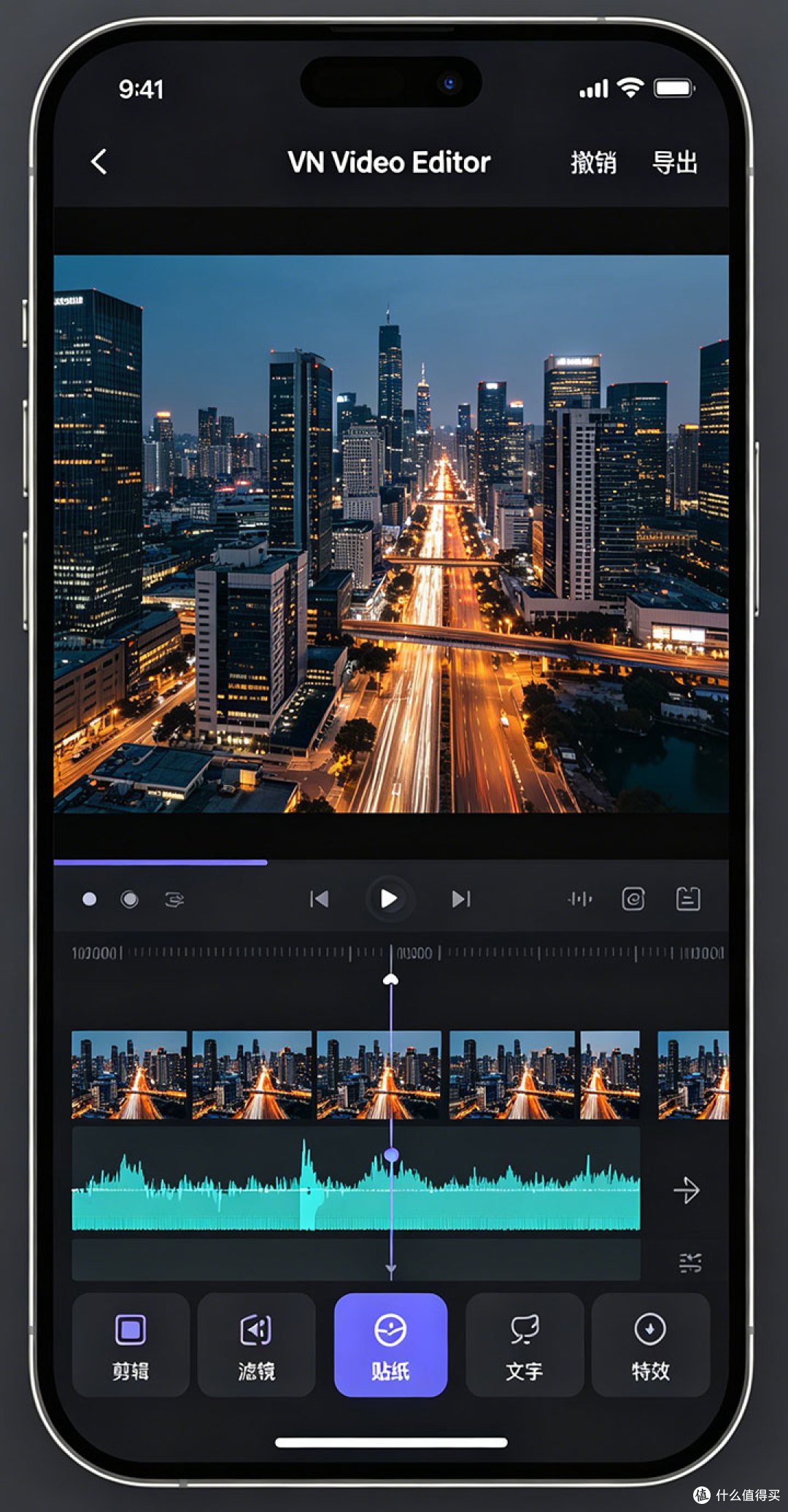Click the rounded square @ icon
Screen dimensions: 788x1512
click(x=633, y=899)
